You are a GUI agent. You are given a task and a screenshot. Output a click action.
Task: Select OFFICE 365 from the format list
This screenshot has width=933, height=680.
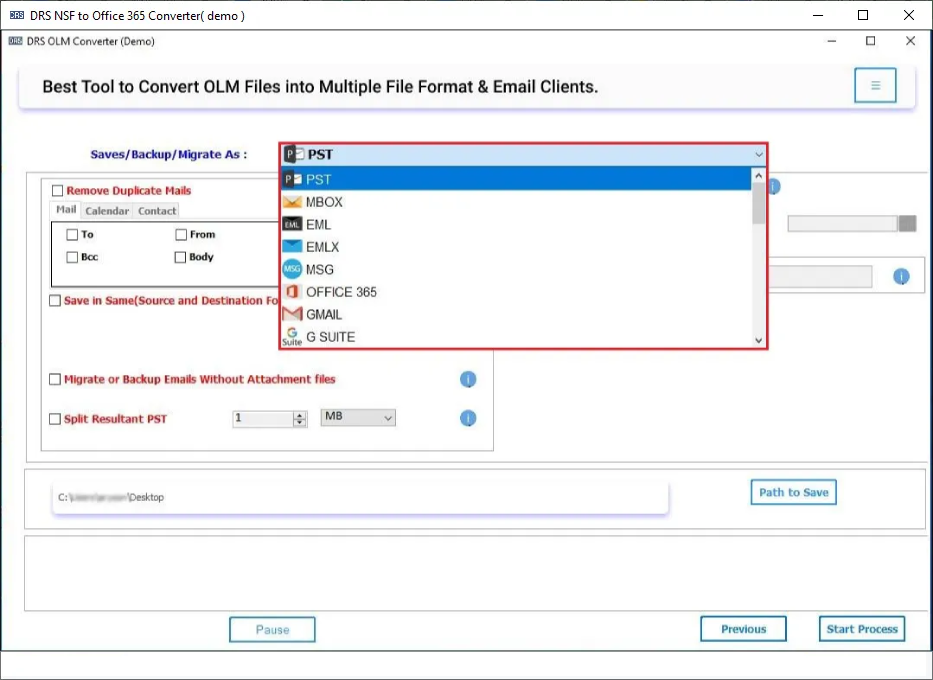coord(516,292)
